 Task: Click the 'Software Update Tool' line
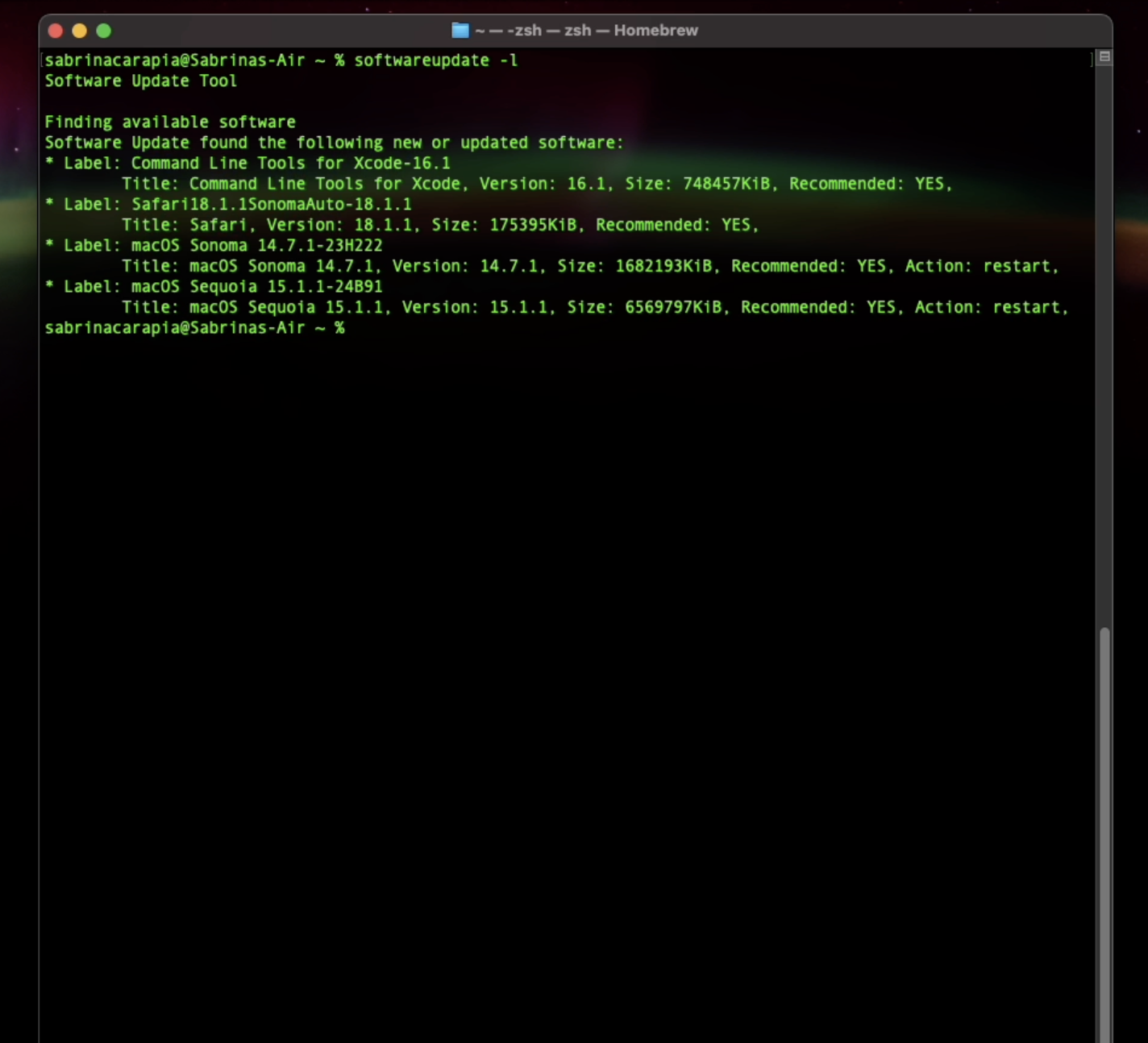pos(141,81)
